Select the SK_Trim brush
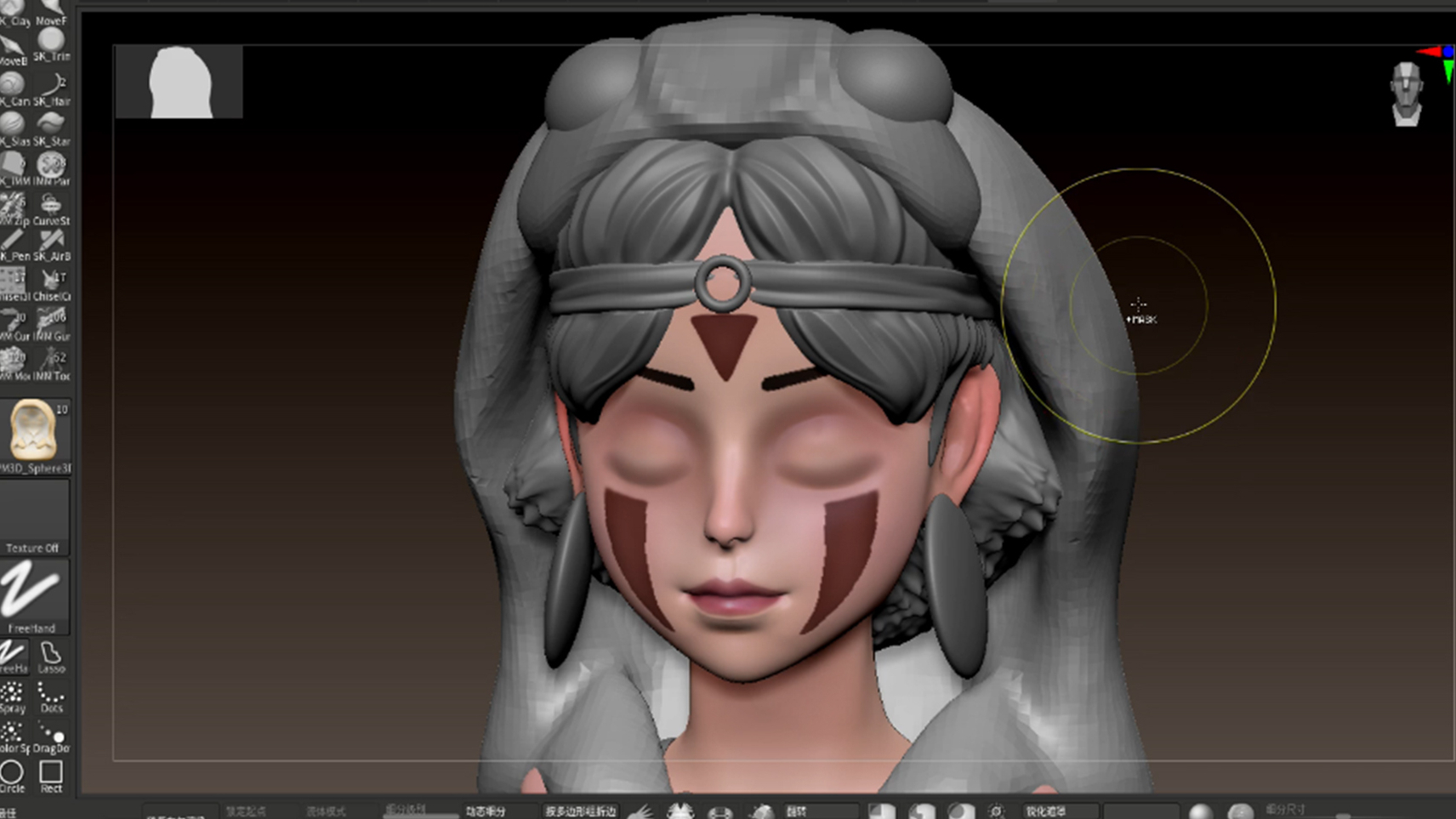 coord(51,45)
